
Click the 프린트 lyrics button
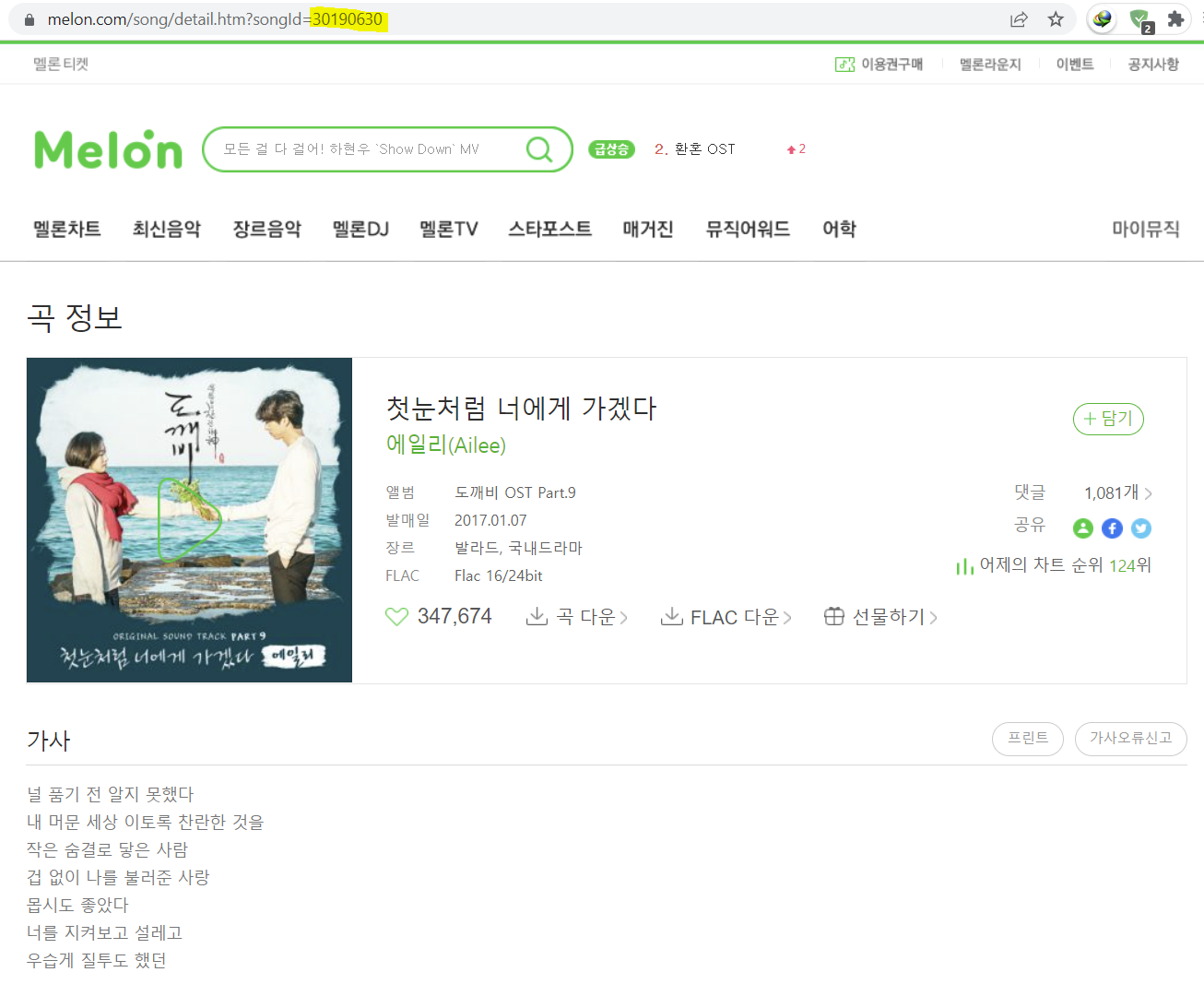coord(1028,739)
